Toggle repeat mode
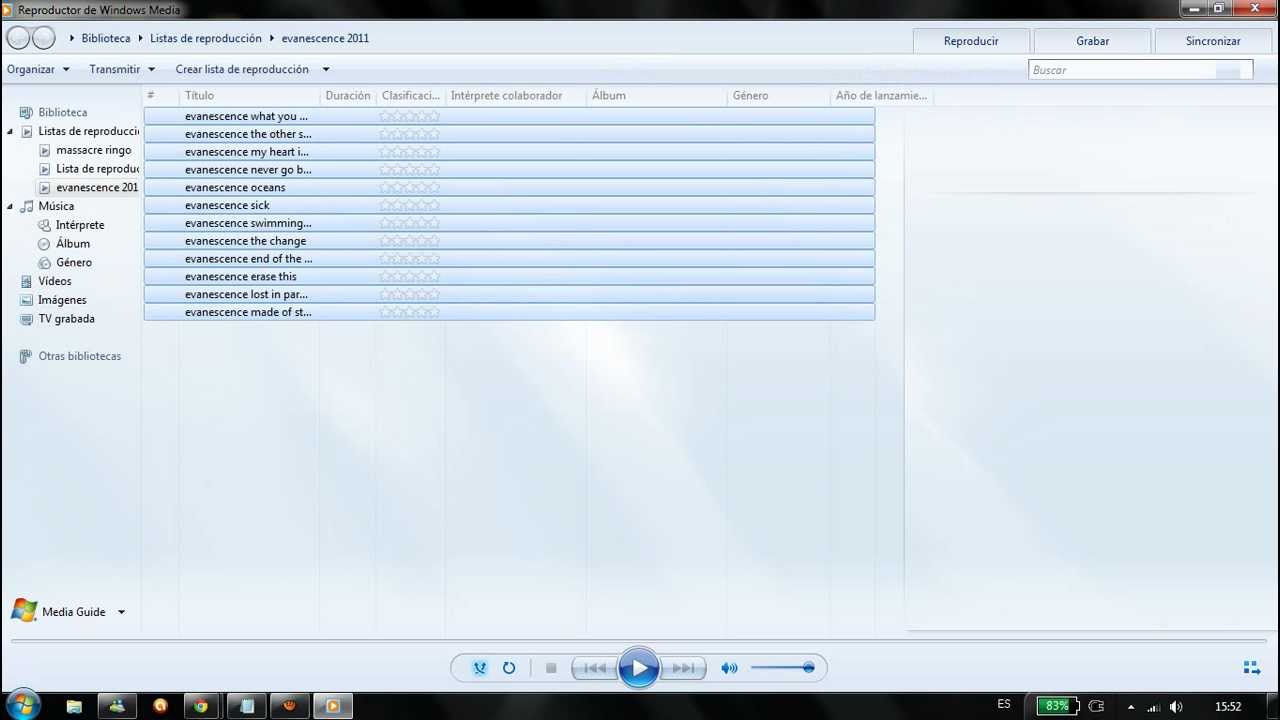The width and height of the screenshot is (1280, 720). [x=509, y=668]
